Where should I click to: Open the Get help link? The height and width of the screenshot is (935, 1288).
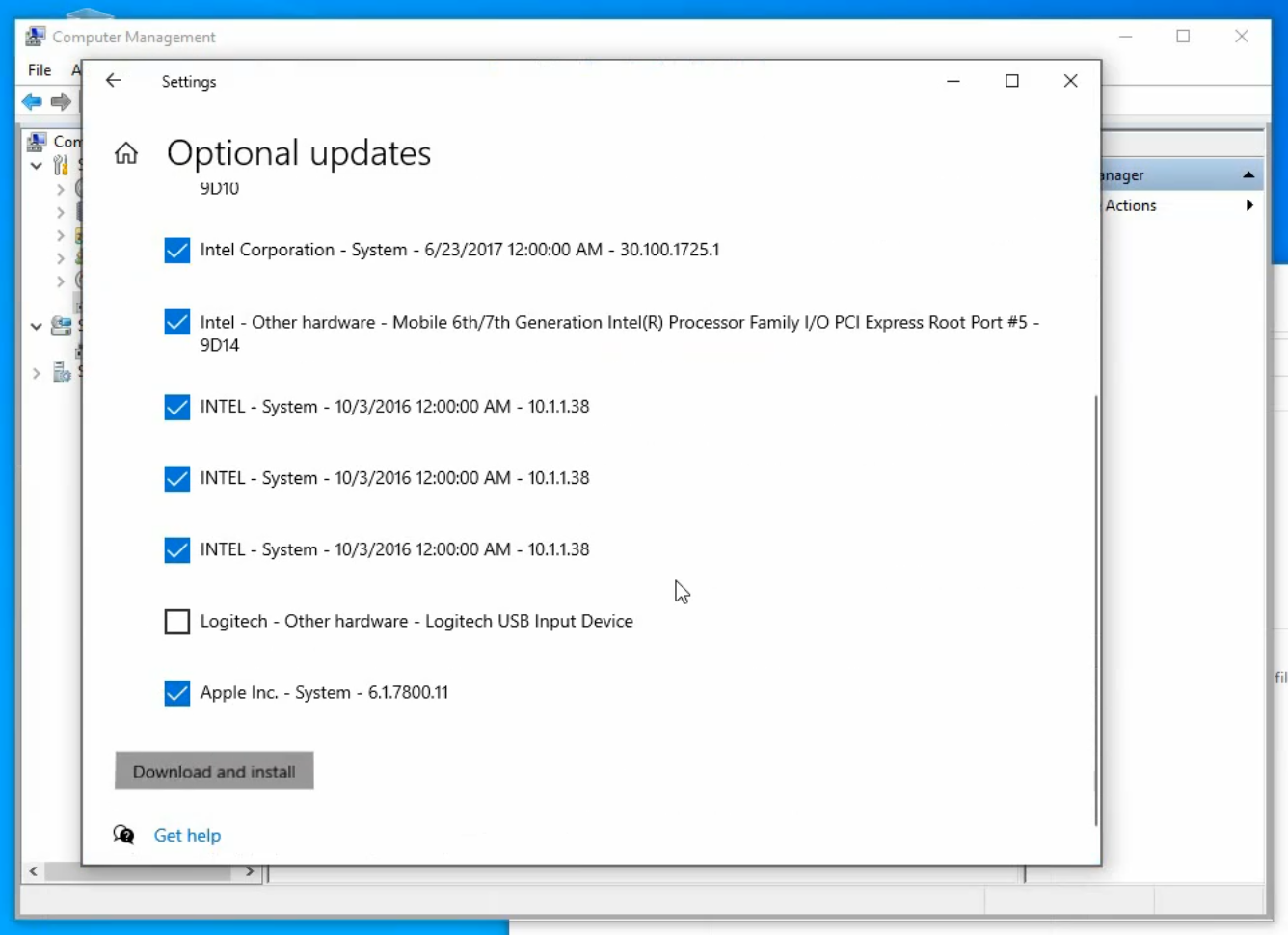[187, 835]
